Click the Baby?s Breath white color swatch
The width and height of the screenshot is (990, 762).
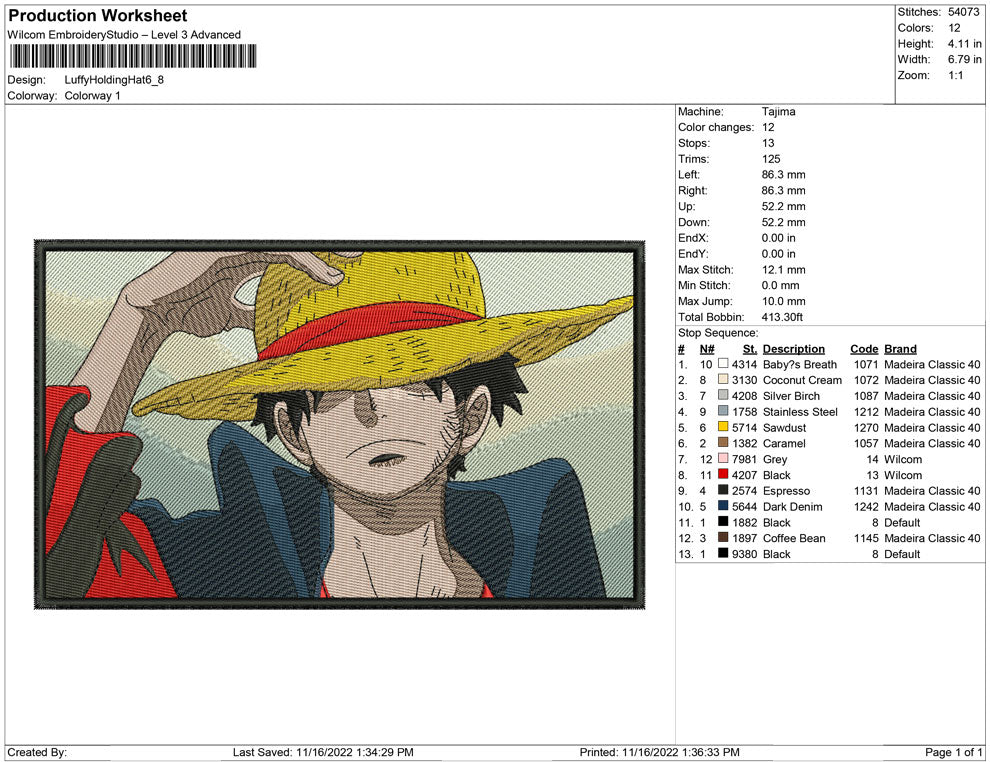pyautogui.click(x=723, y=364)
